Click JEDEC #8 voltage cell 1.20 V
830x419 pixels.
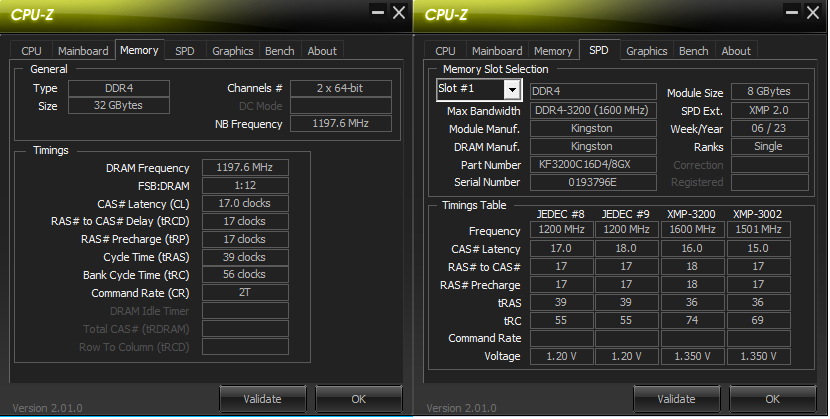click(x=562, y=357)
